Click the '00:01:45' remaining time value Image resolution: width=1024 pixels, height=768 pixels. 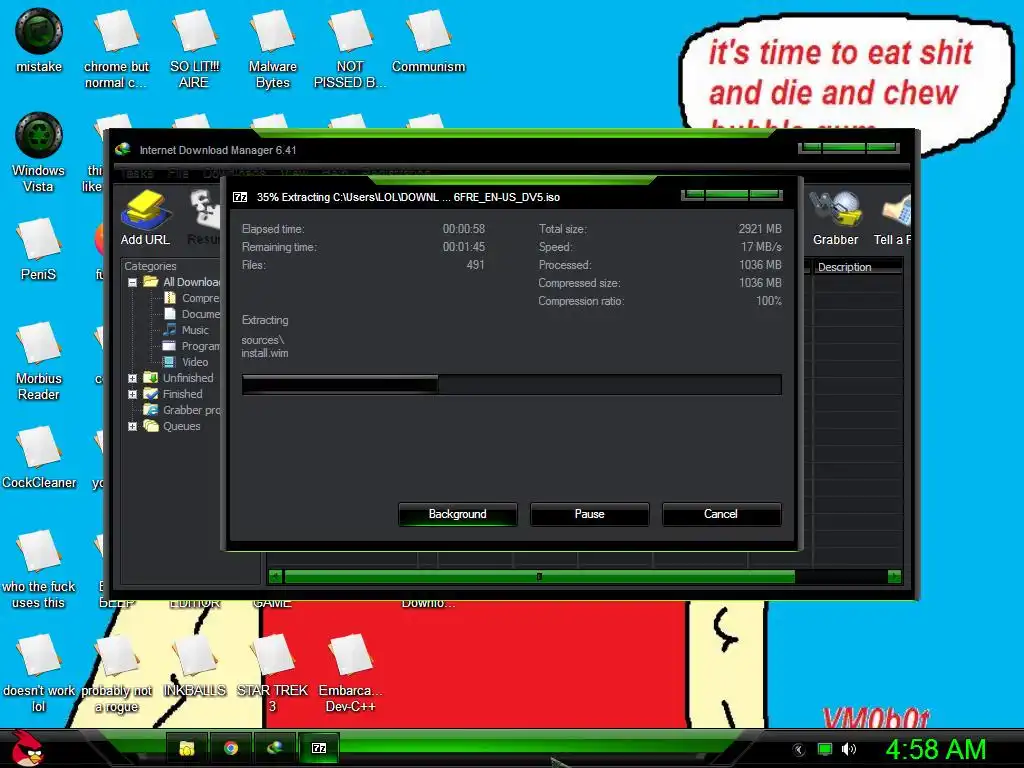pyautogui.click(x=464, y=247)
